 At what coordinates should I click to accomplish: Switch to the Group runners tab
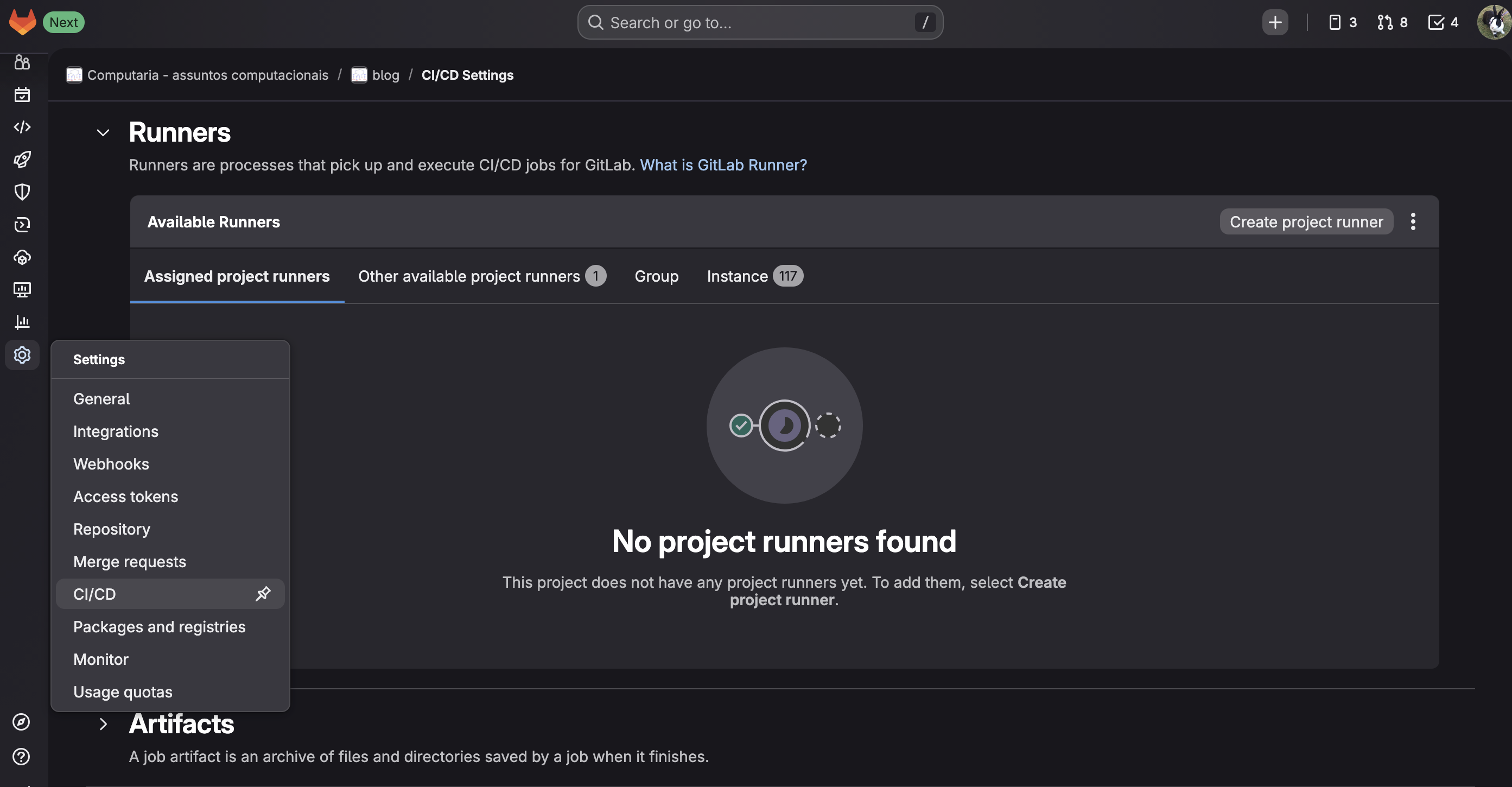click(656, 276)
